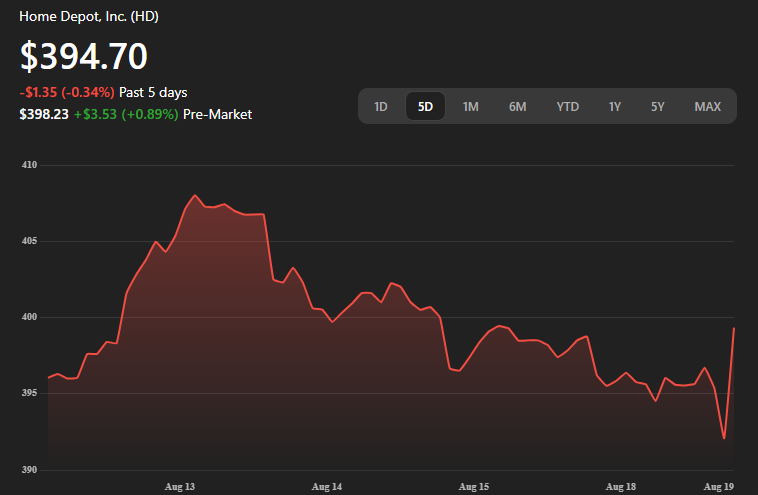Click the chart's highest peak near 408
The image size is (758, 495).
coord(195,195)
